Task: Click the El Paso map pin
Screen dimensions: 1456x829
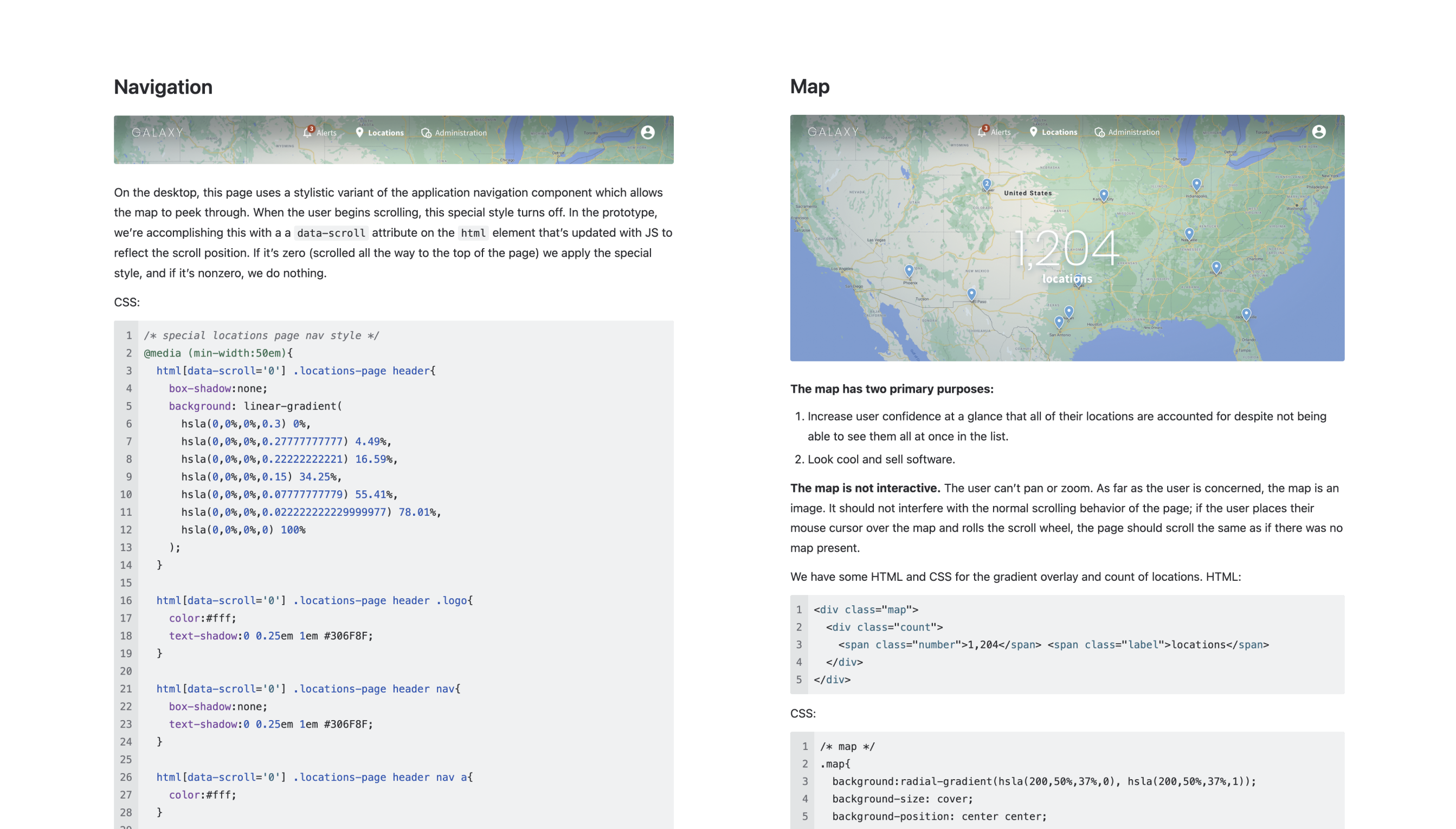Action: click(972, 293)
